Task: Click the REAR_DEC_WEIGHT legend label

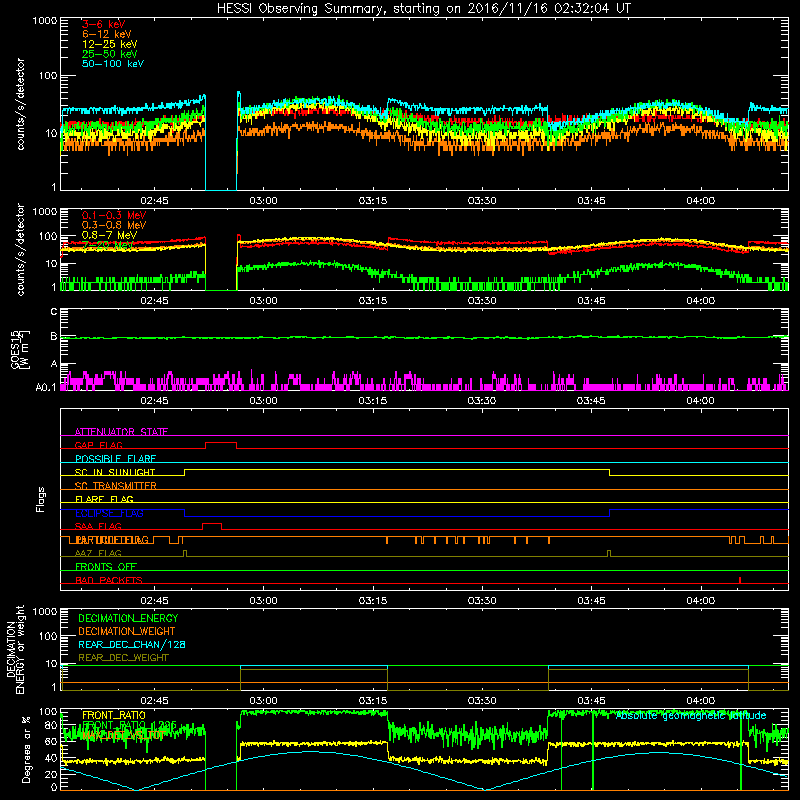Action: (123, 658)
